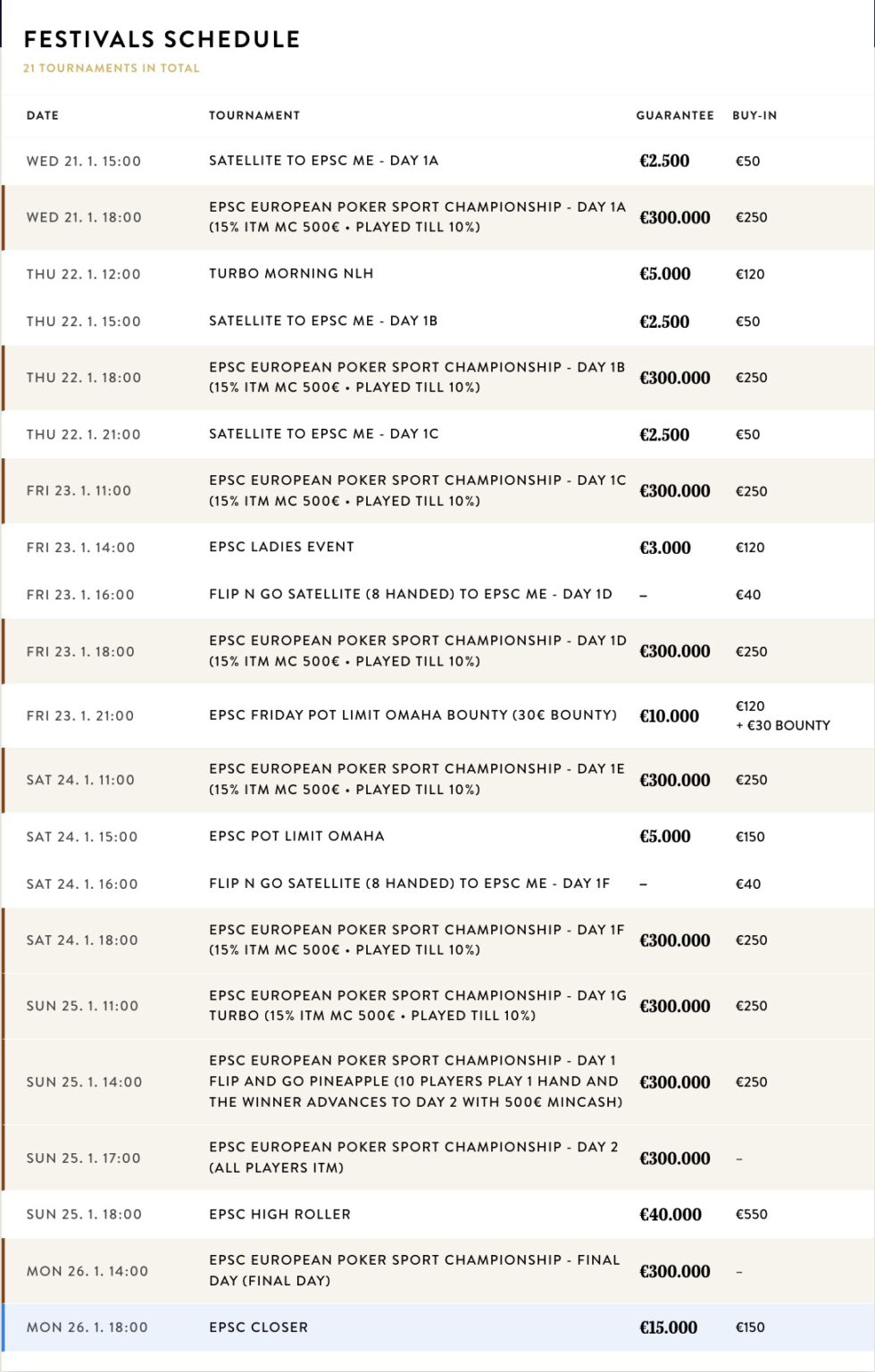Open the EPSC High Roller tournament
Viewport: 875px width, 1372px height.
tap(279, 1214)
